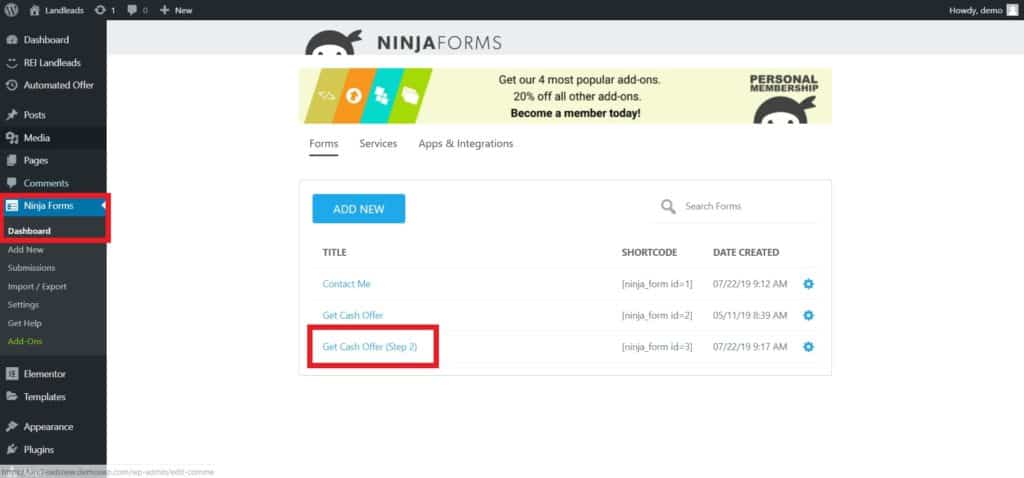Open the Submissions submenu
This screenshot has width=1024, height=478.
pyautogui.click(x=31, y=268)
